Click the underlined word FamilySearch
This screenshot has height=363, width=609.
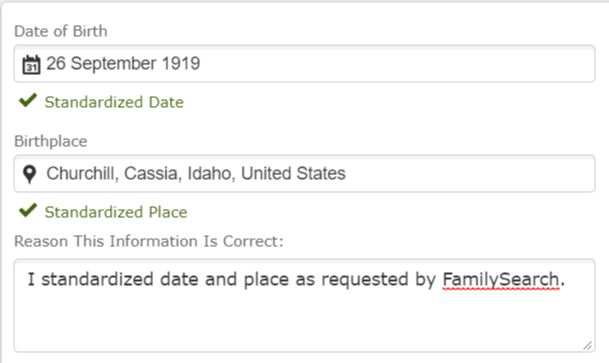tap(501, 280)
